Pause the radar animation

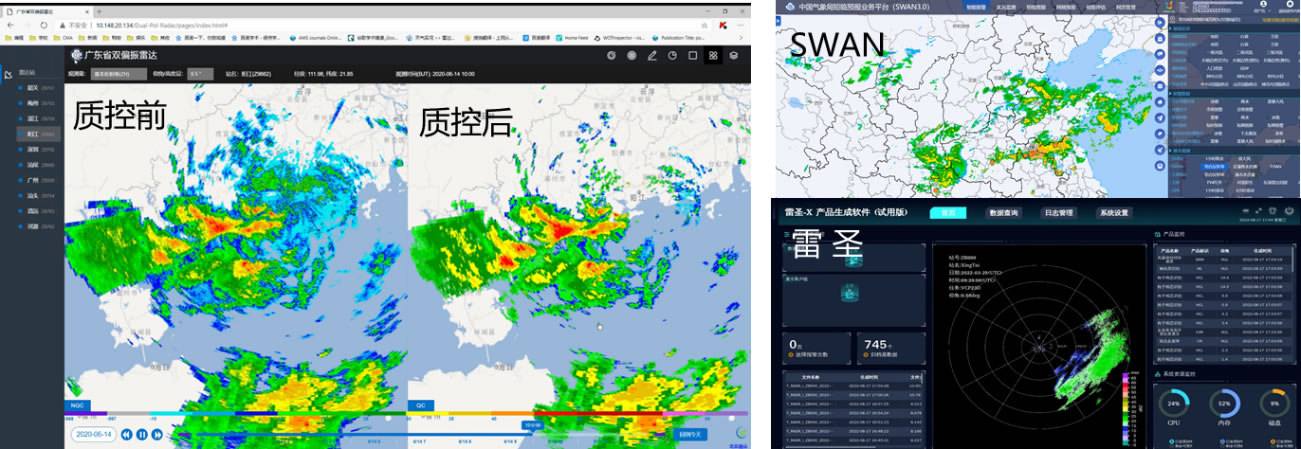[143, 434]
